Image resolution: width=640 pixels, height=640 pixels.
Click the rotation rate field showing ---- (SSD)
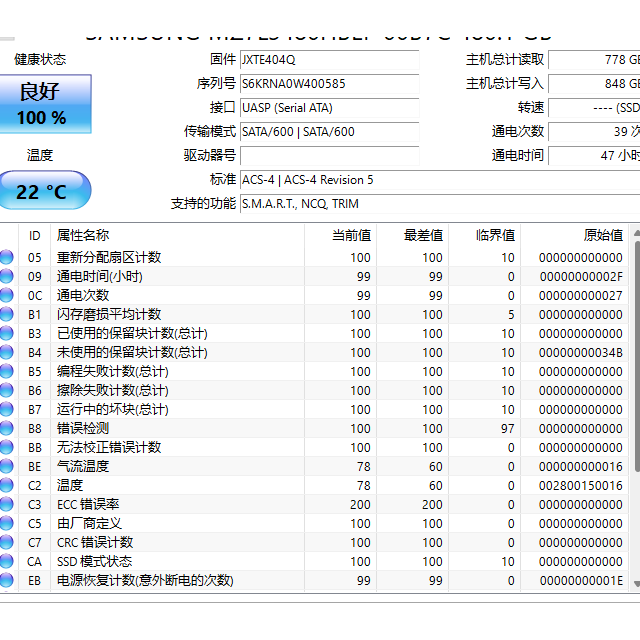tap(594, 108)
